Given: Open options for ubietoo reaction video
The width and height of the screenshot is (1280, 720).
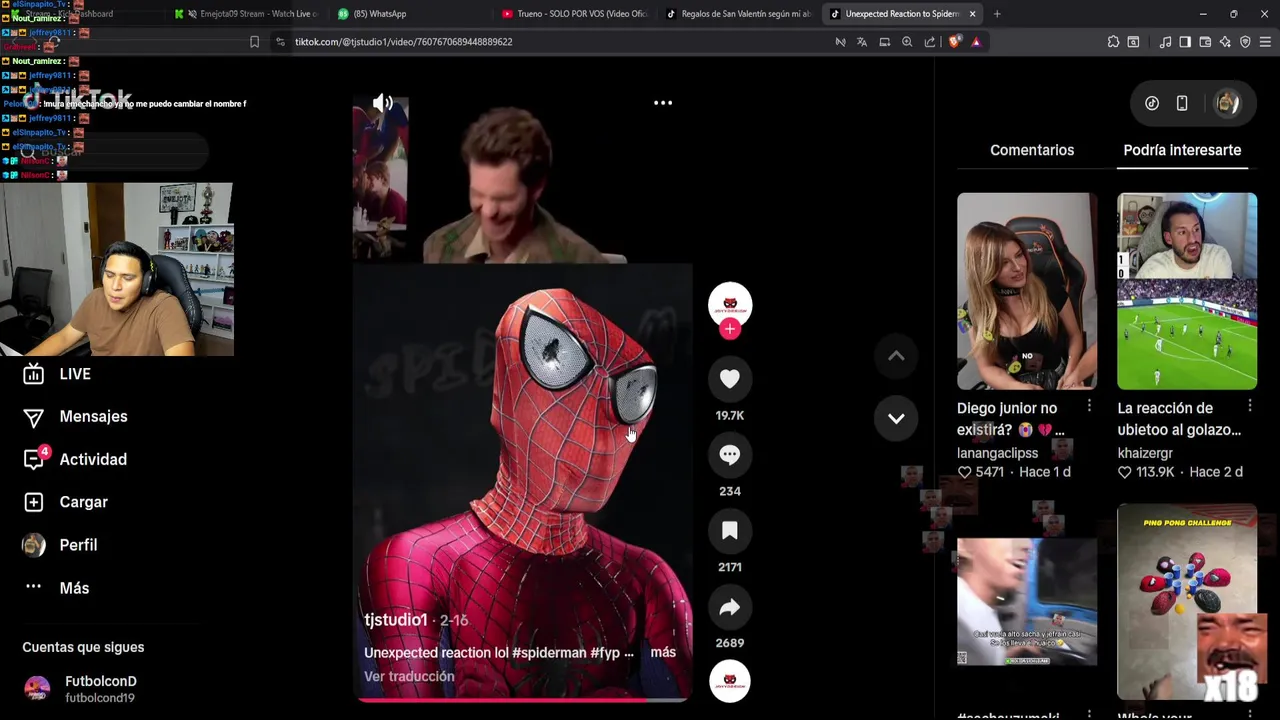Looking at the screenshot, I should (1250, 406).
